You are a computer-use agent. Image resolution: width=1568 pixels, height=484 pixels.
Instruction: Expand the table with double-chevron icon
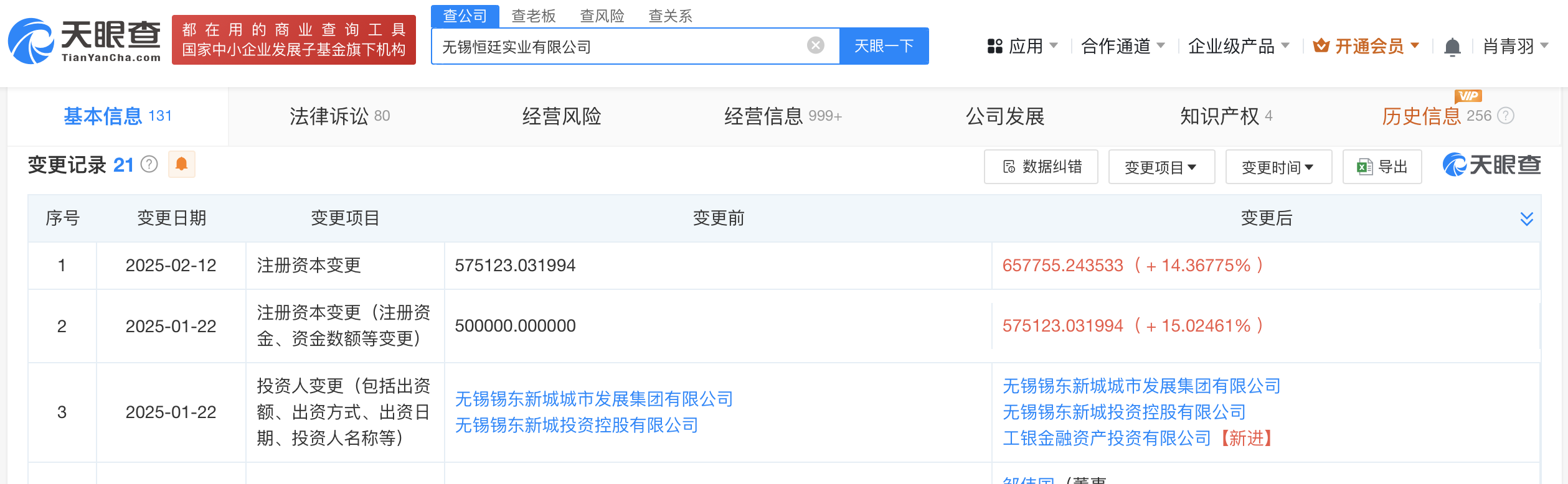coord(1527,218)
